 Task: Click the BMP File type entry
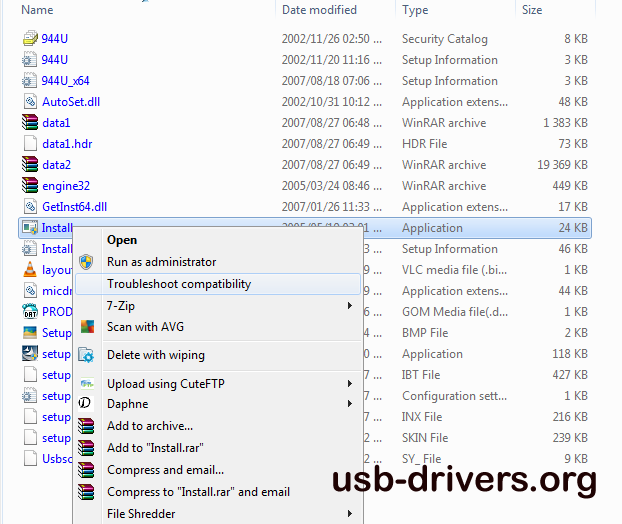click(x=425, y=333)
